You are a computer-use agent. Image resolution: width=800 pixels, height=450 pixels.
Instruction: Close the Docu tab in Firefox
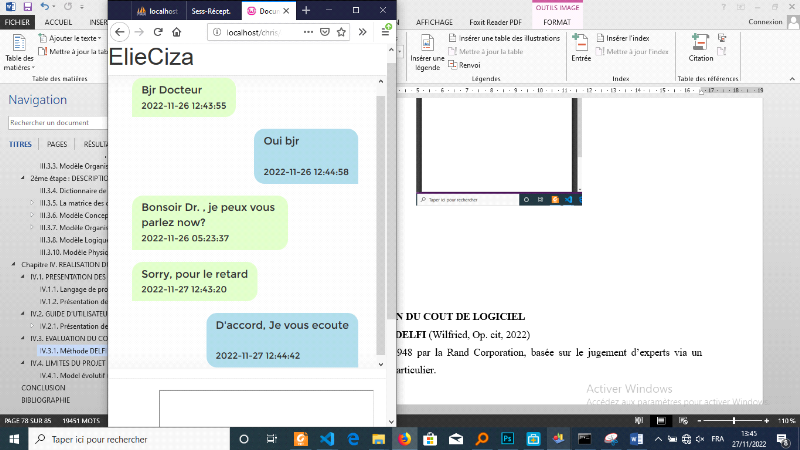pyautogui.click(x=286, y=11)
